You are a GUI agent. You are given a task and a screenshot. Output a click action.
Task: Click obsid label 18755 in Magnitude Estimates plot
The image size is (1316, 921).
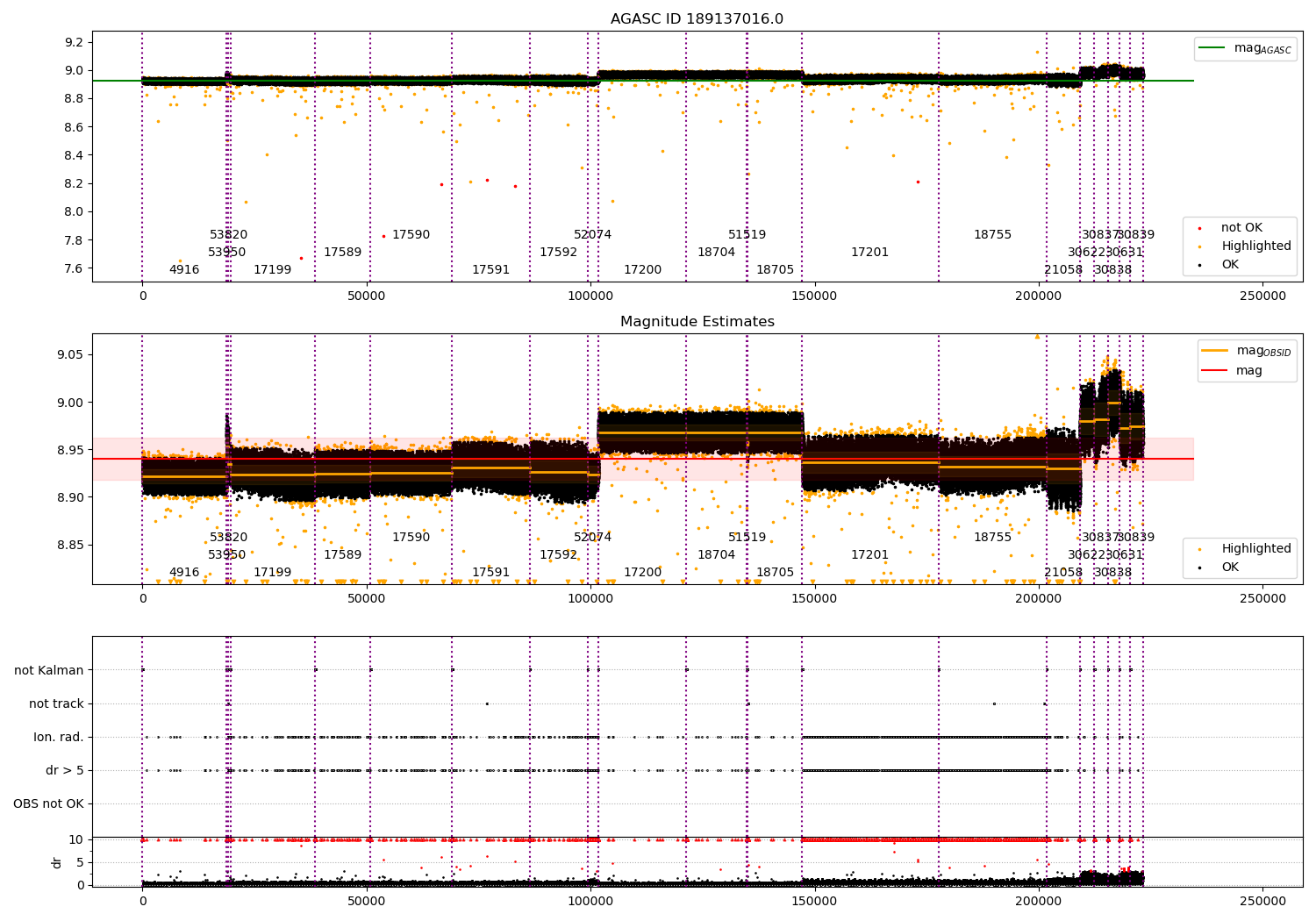(x=993, y=538)
